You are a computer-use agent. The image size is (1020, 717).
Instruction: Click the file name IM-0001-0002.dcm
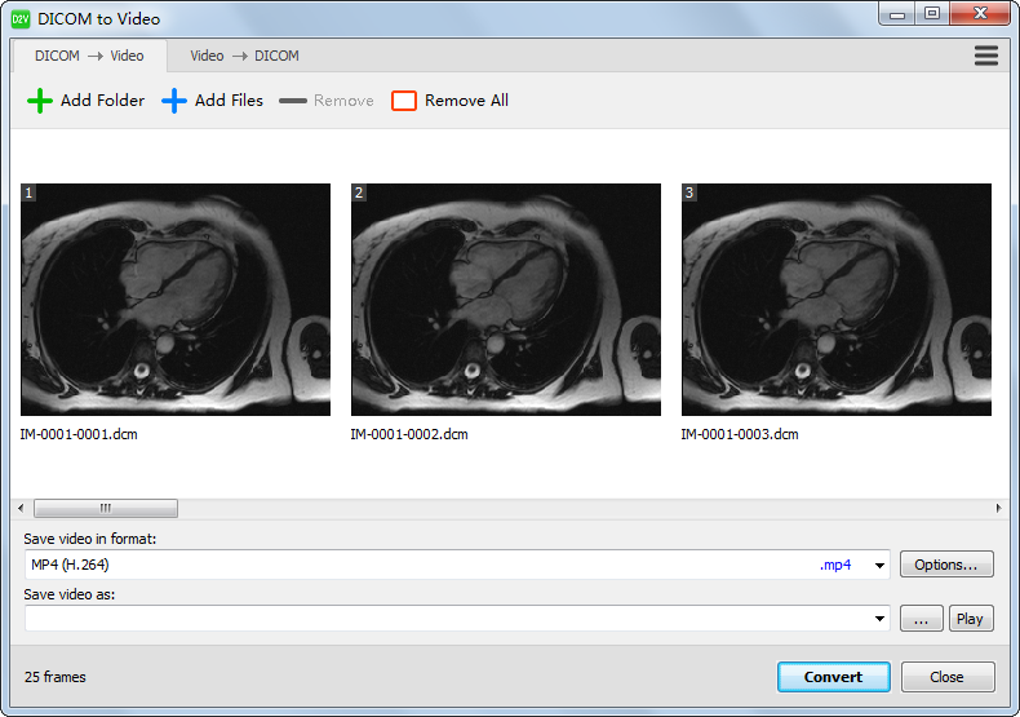pos(409,434)
